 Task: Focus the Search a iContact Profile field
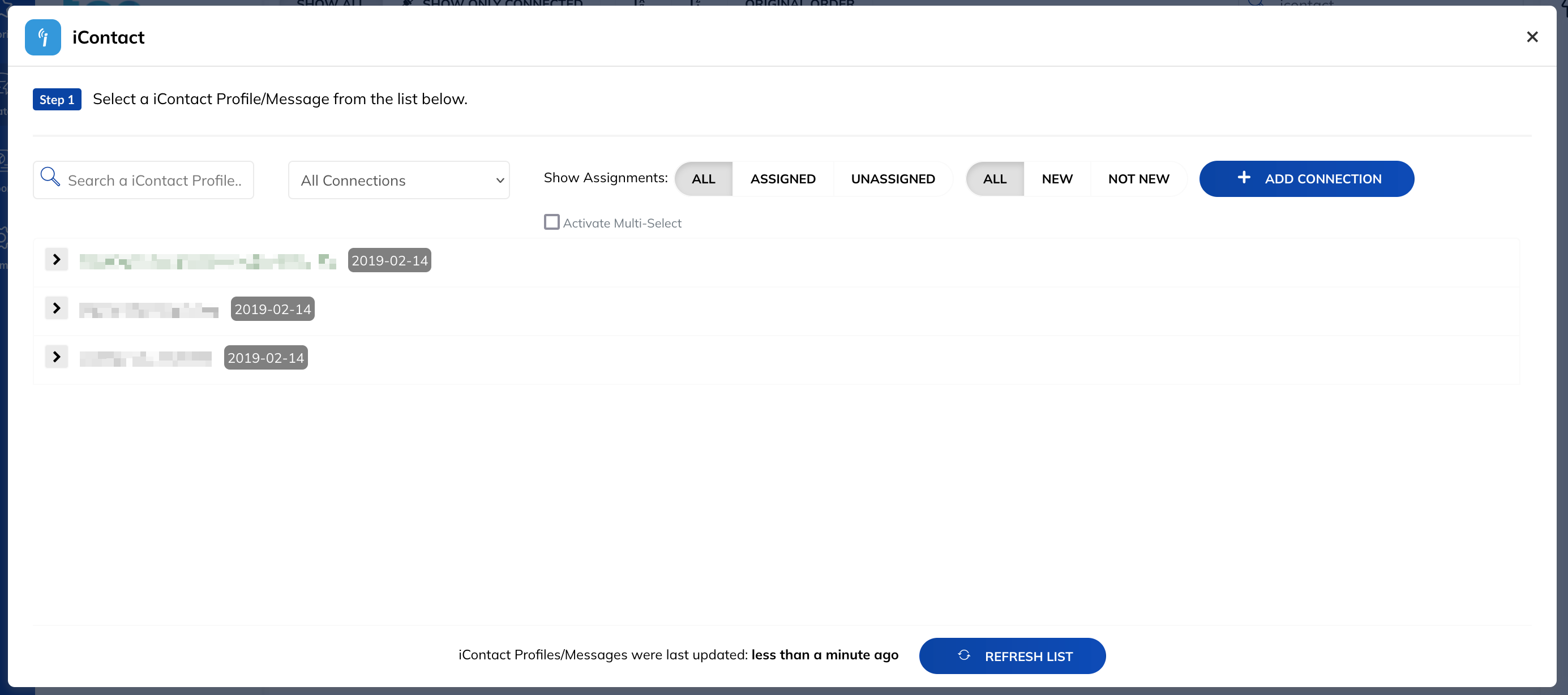click(x=144, y=180)
